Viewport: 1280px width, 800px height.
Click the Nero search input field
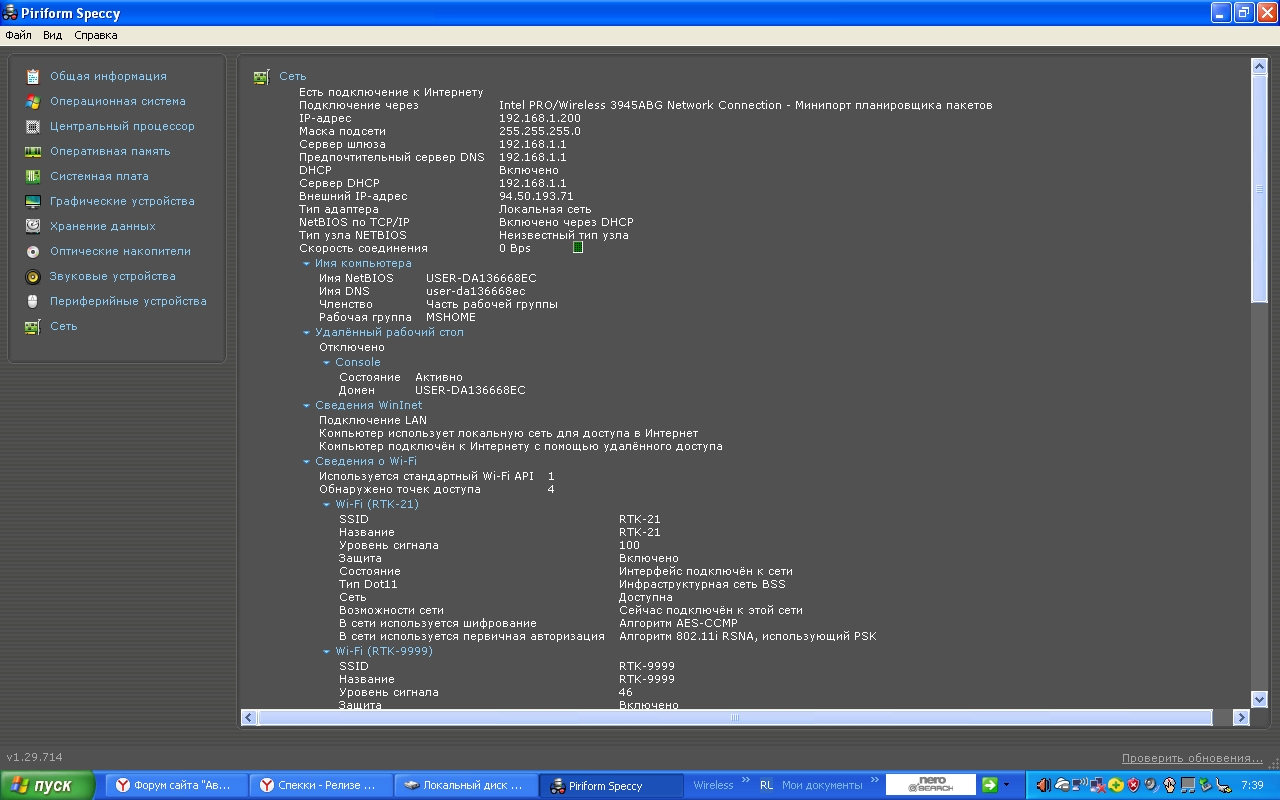[931, 785]
